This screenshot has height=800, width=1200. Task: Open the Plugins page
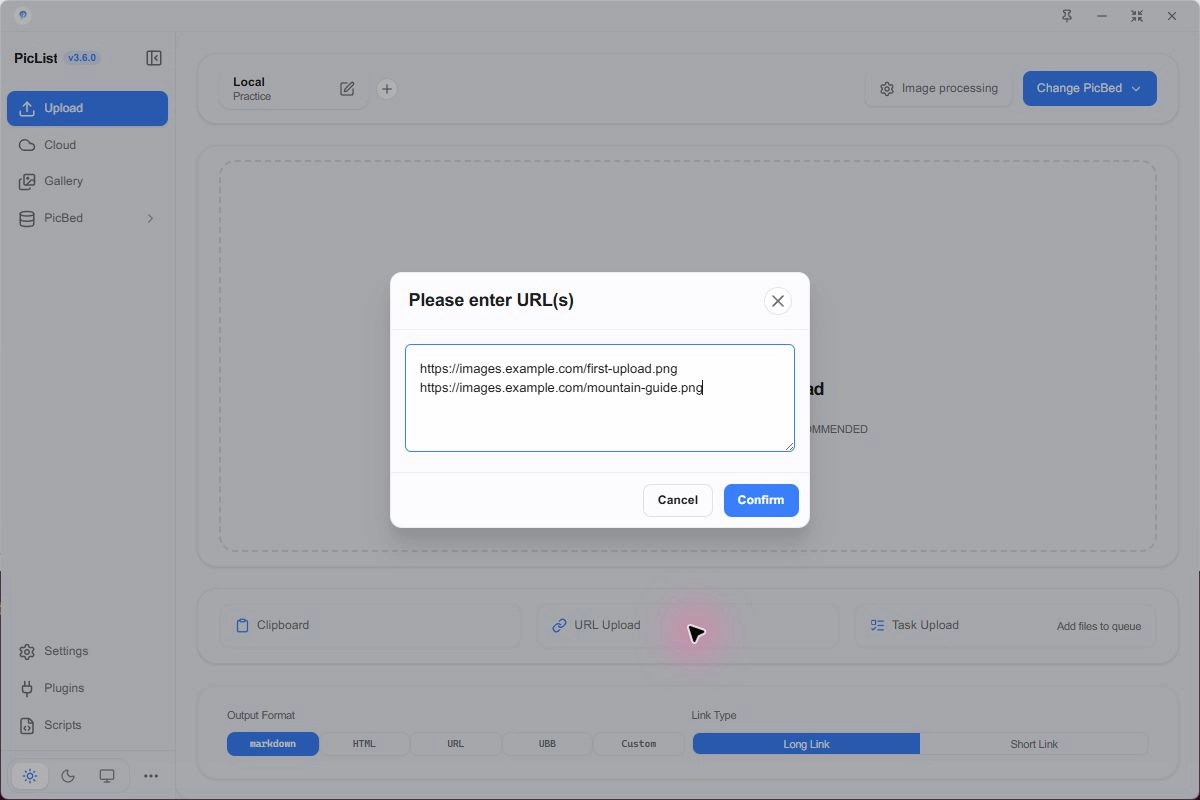tap(87, 688)
